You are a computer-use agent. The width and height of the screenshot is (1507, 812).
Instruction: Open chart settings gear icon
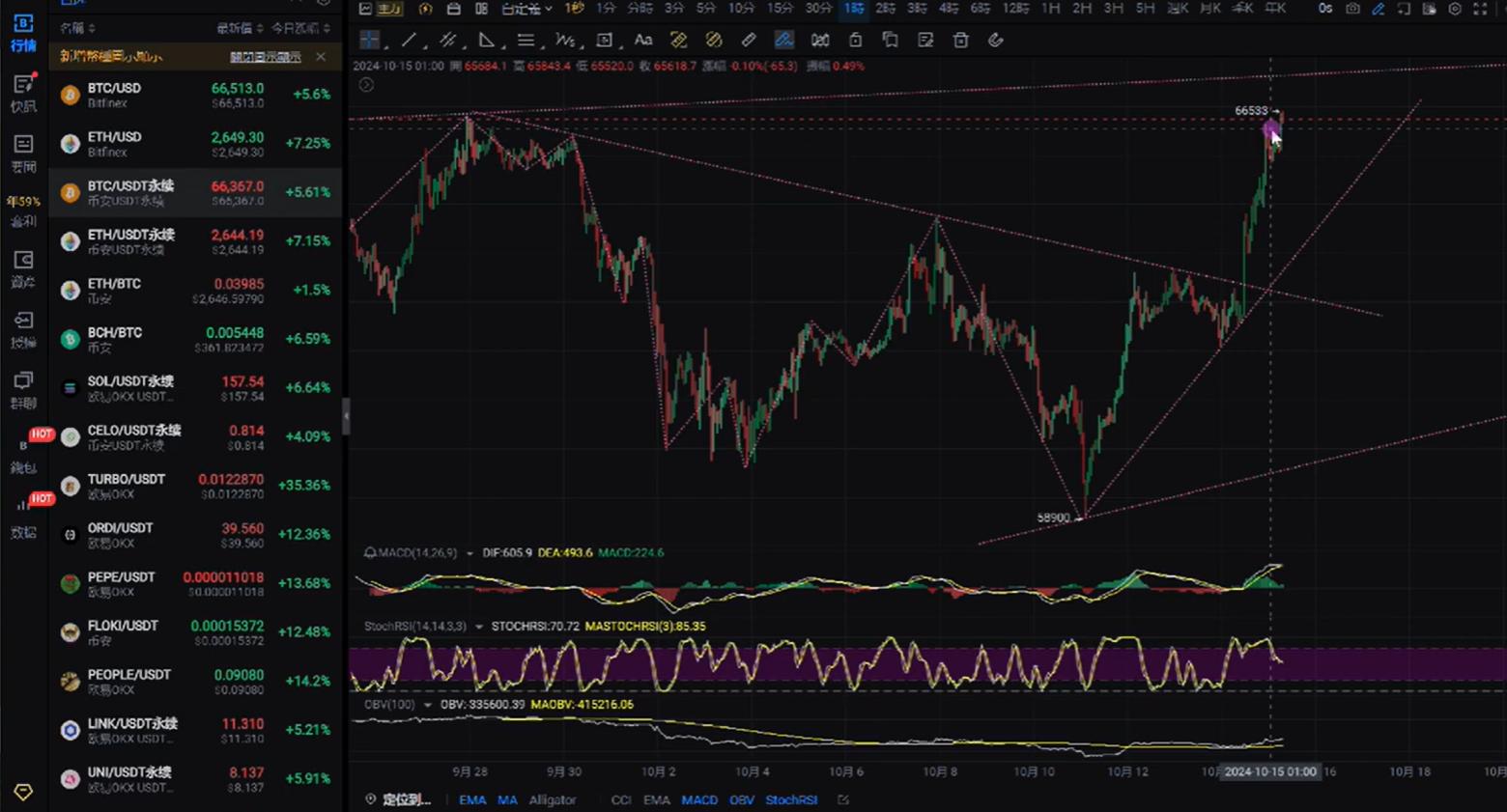click(1455, 9)
